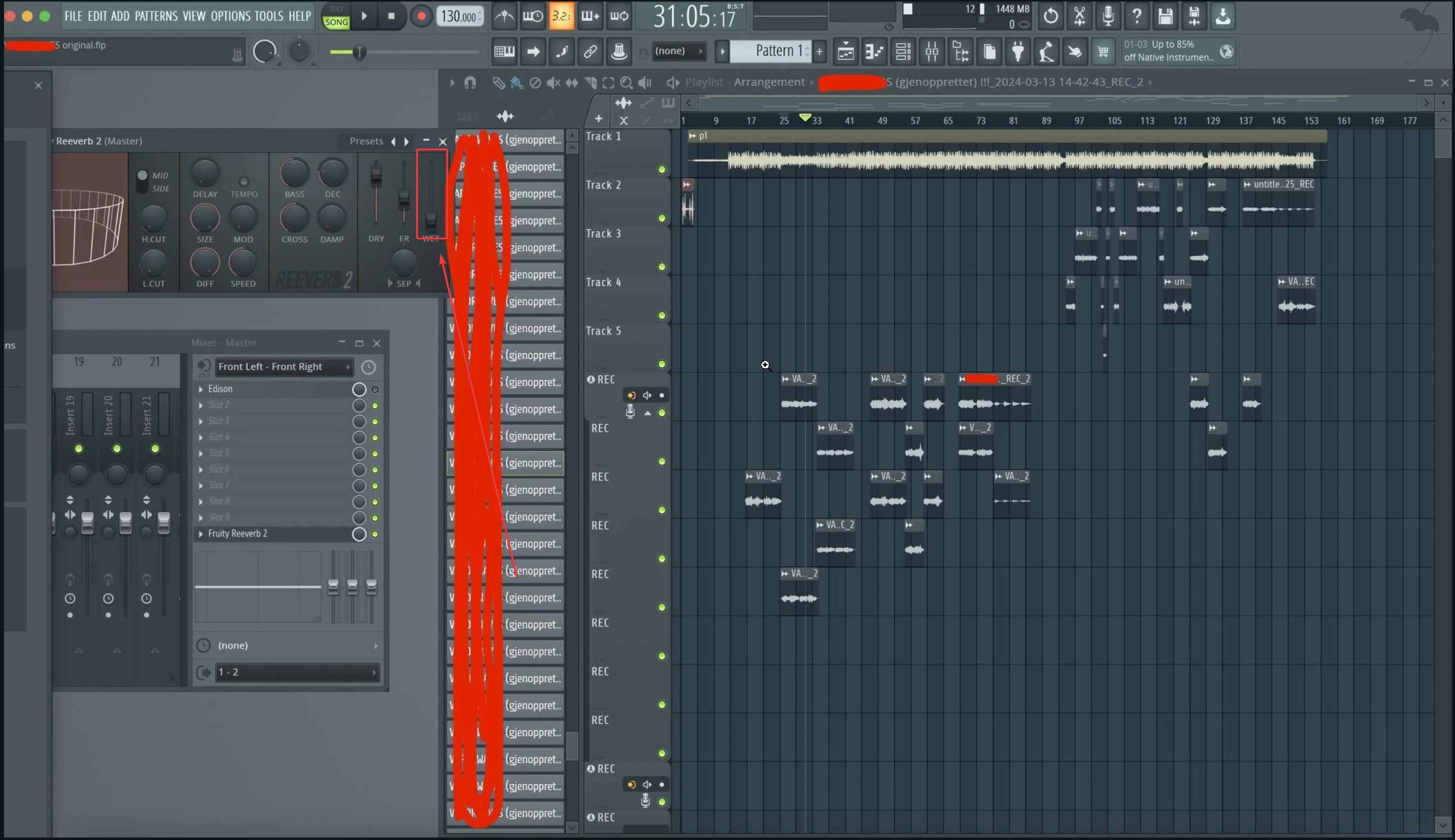
Task: Open the plugin picker icon
Action: coord(1018,51)
